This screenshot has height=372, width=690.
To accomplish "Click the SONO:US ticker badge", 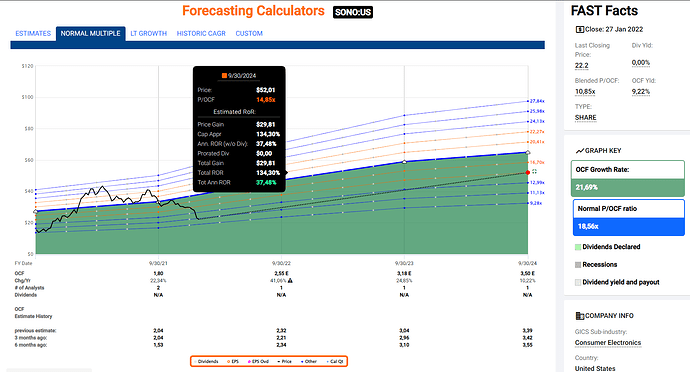I will click(x=353, y=12).
